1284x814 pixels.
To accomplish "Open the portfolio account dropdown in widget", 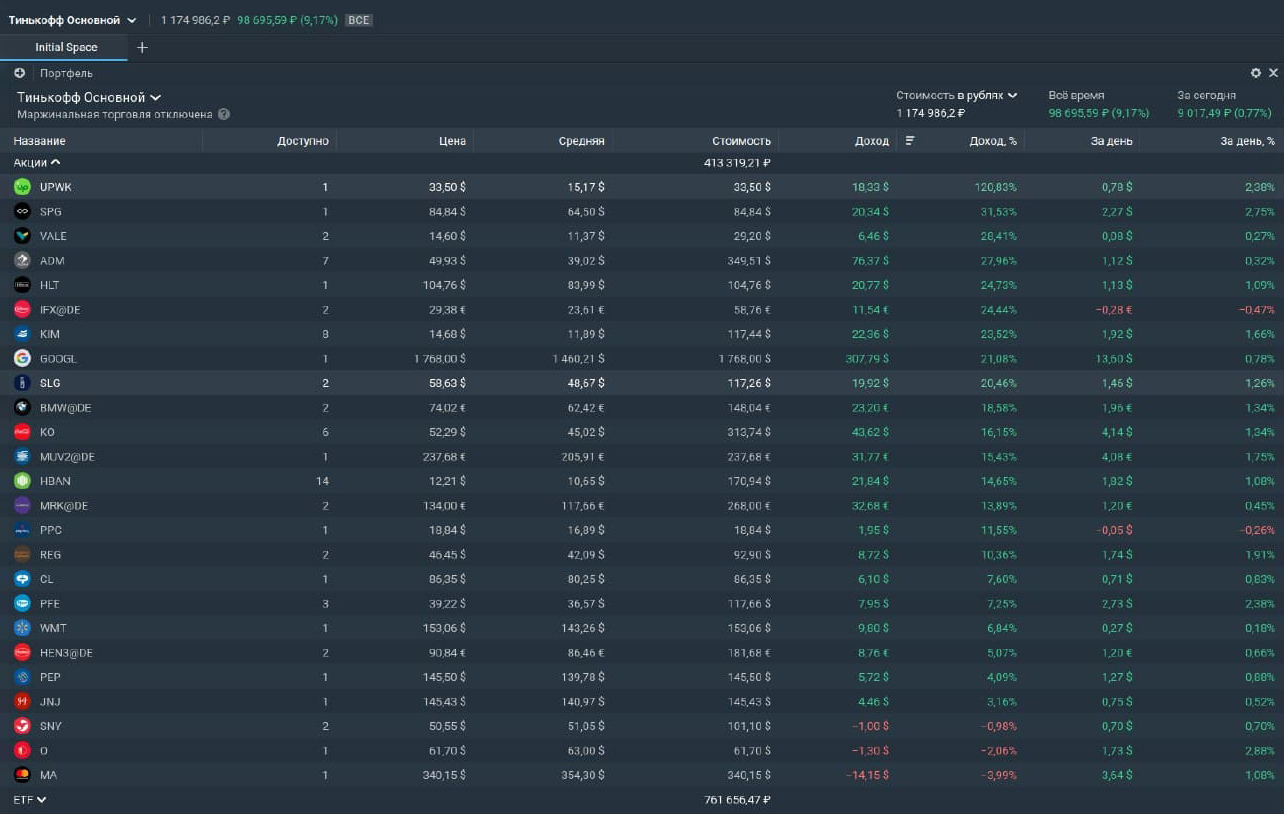I will tap(89, 97).
